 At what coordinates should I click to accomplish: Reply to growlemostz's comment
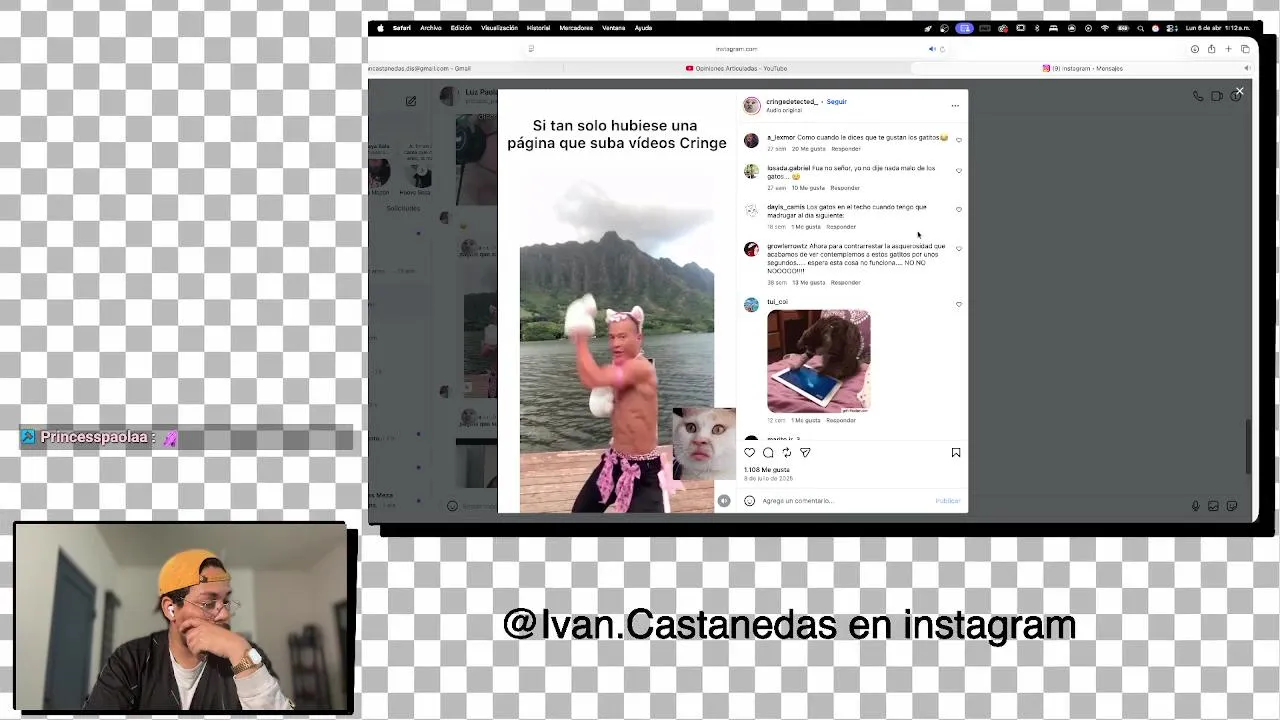pyautogui.click(x=846, y=283)
